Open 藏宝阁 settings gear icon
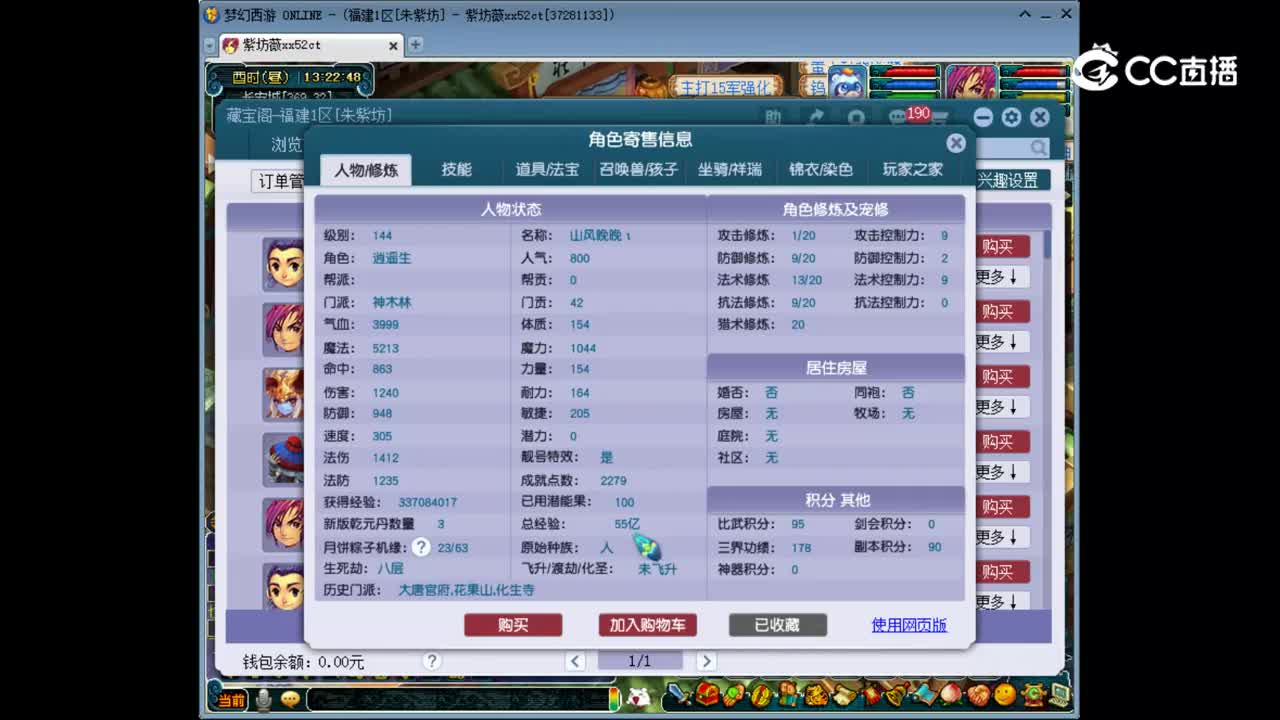 point(1011,117)
